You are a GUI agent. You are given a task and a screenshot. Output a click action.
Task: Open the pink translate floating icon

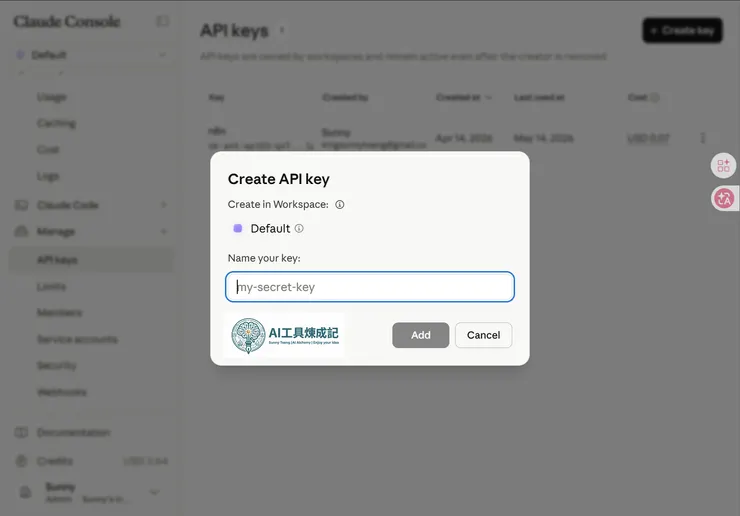723,198
